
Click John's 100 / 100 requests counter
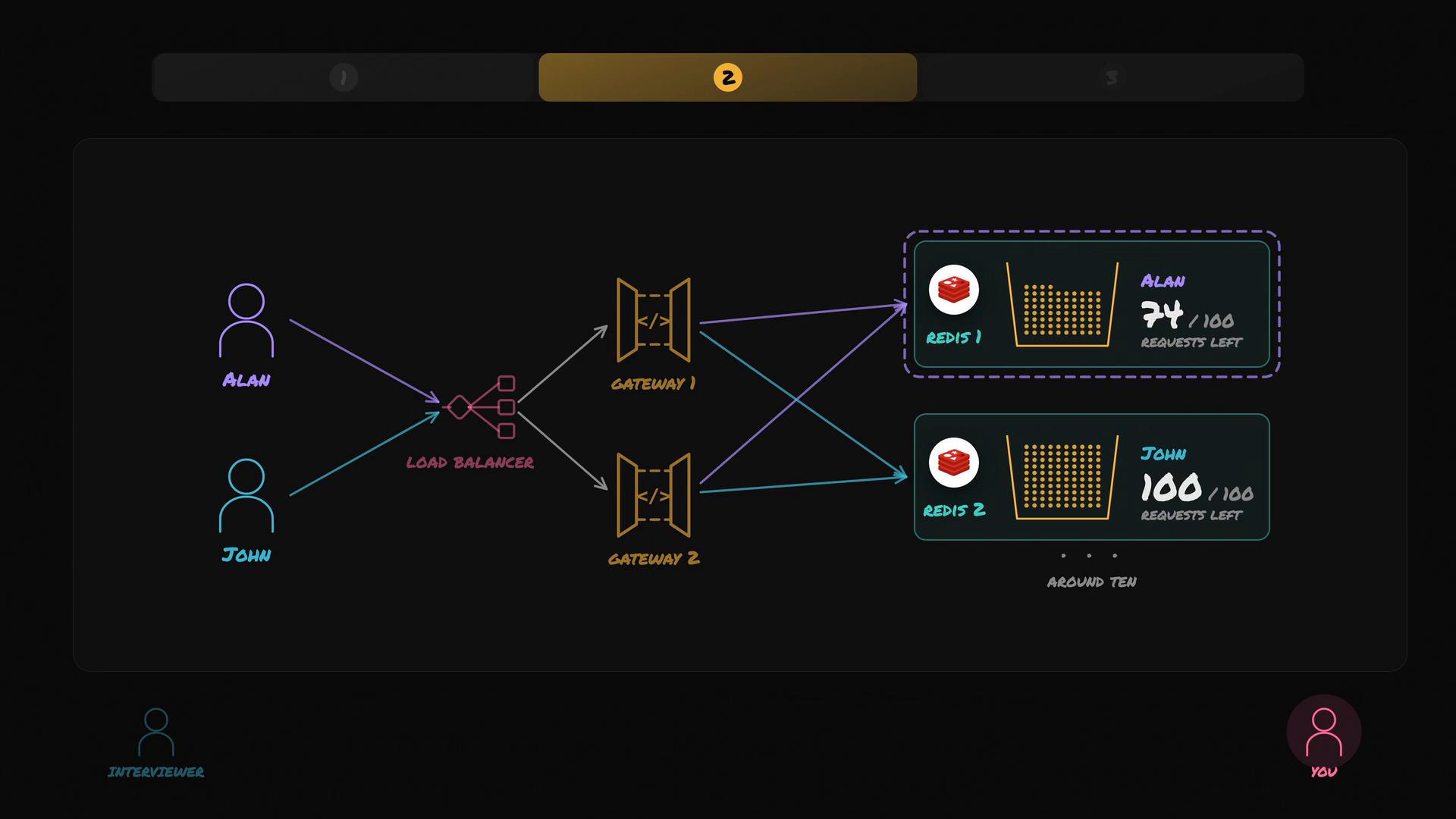pyautogui.click(x=1197, y=488)
